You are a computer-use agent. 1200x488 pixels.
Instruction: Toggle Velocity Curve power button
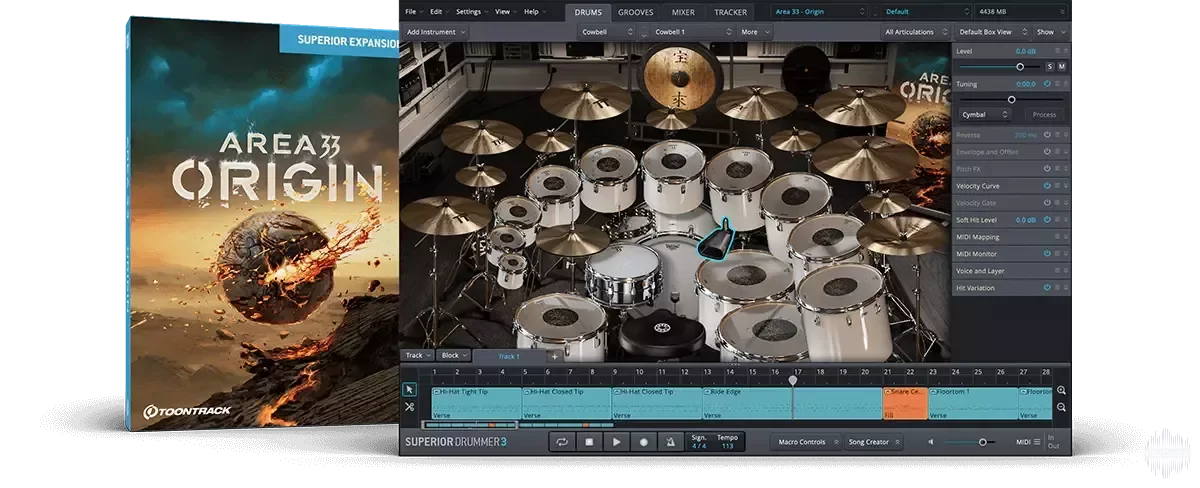tap(1048, 186)
